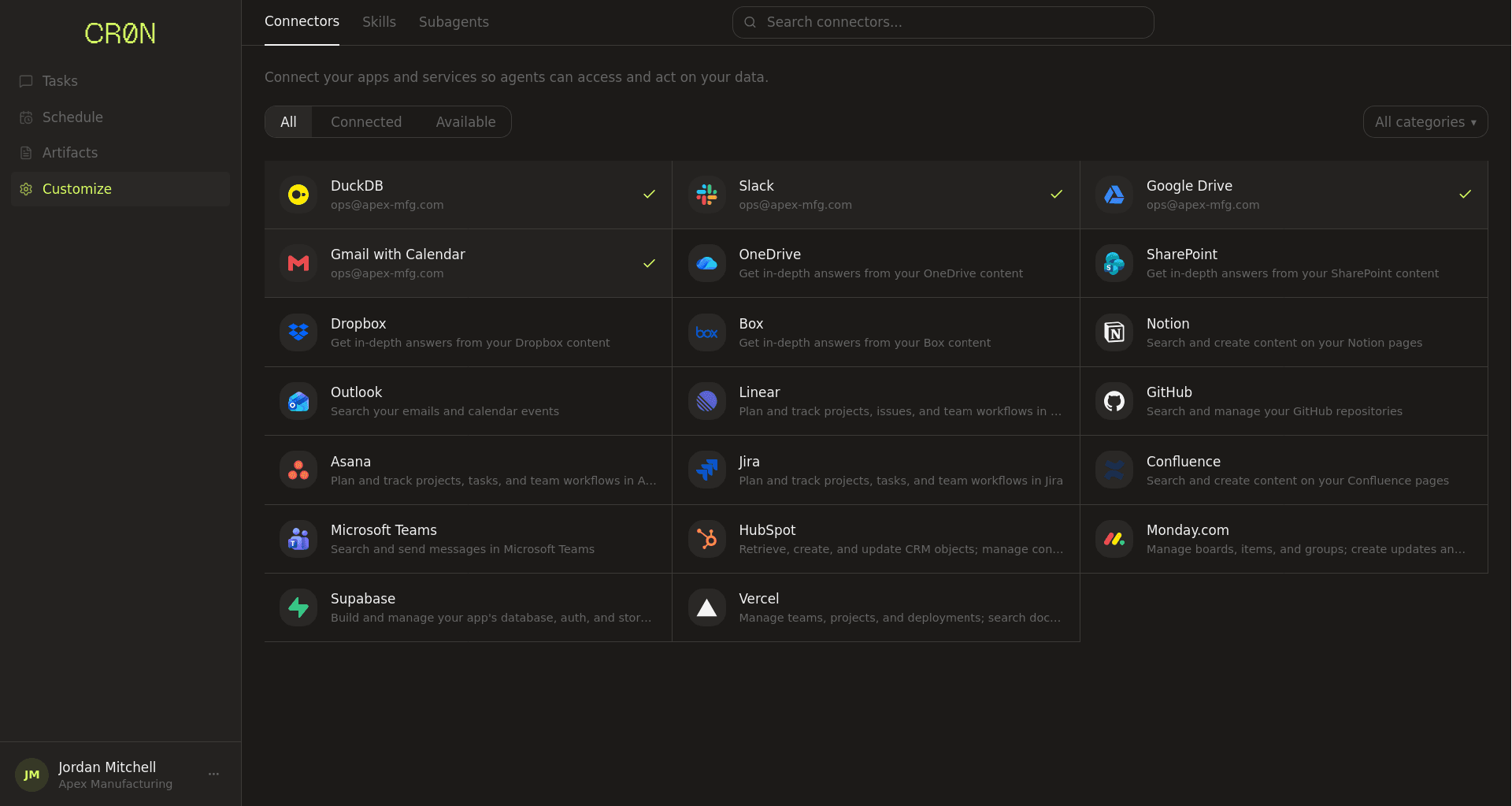
Task: Click the CRON logo
Action: [x=120, y=33]
